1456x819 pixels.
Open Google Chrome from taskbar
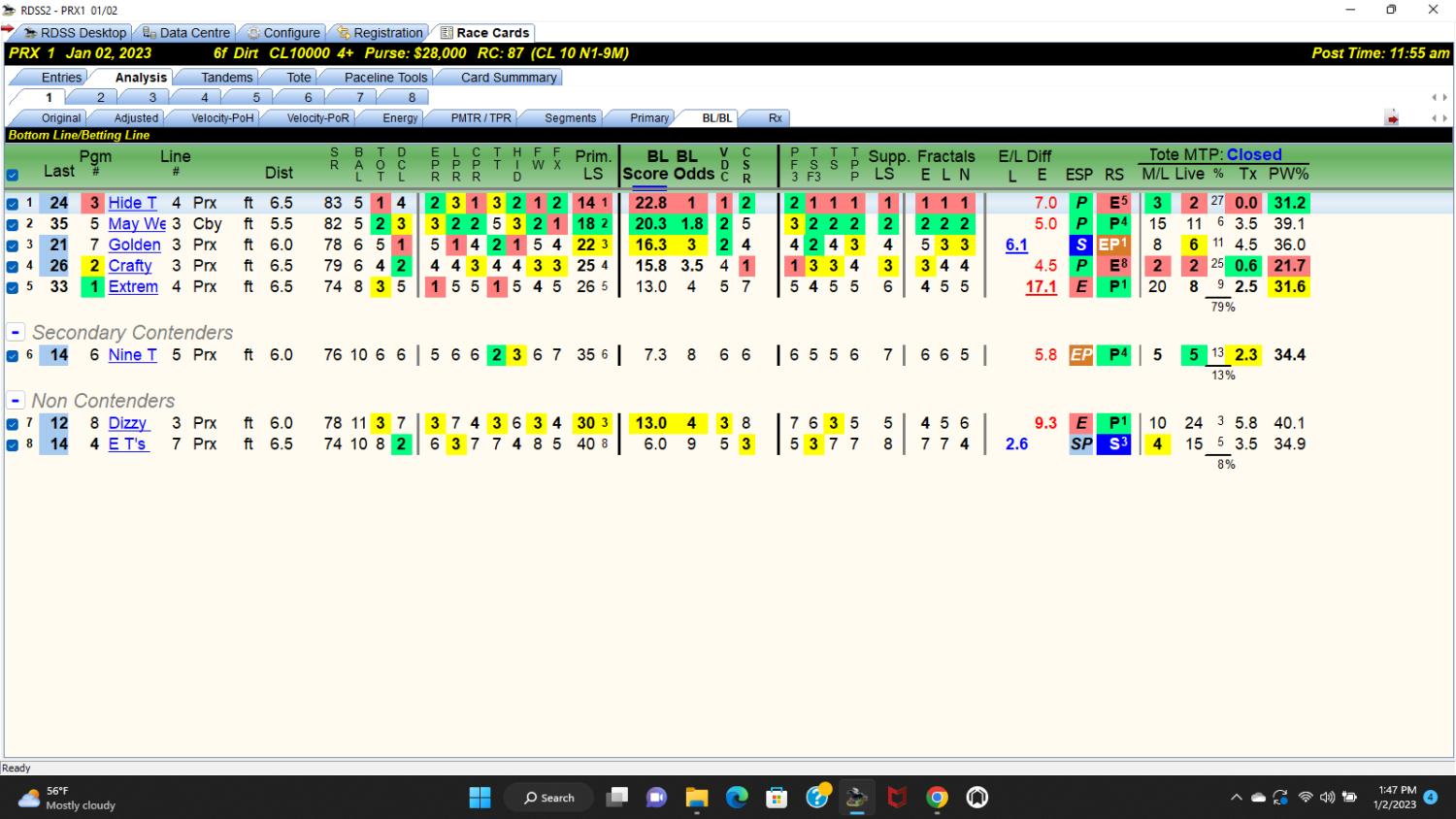937,798
